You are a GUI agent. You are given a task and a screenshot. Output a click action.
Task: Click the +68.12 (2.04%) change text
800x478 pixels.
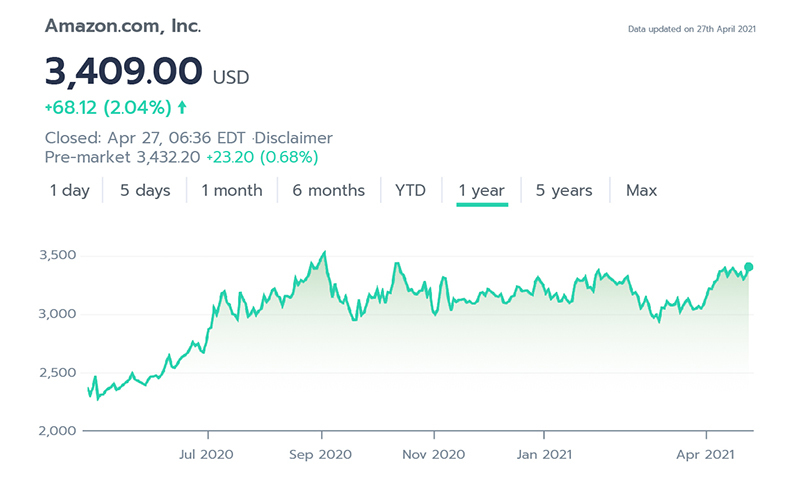click(x=108, y=108)
